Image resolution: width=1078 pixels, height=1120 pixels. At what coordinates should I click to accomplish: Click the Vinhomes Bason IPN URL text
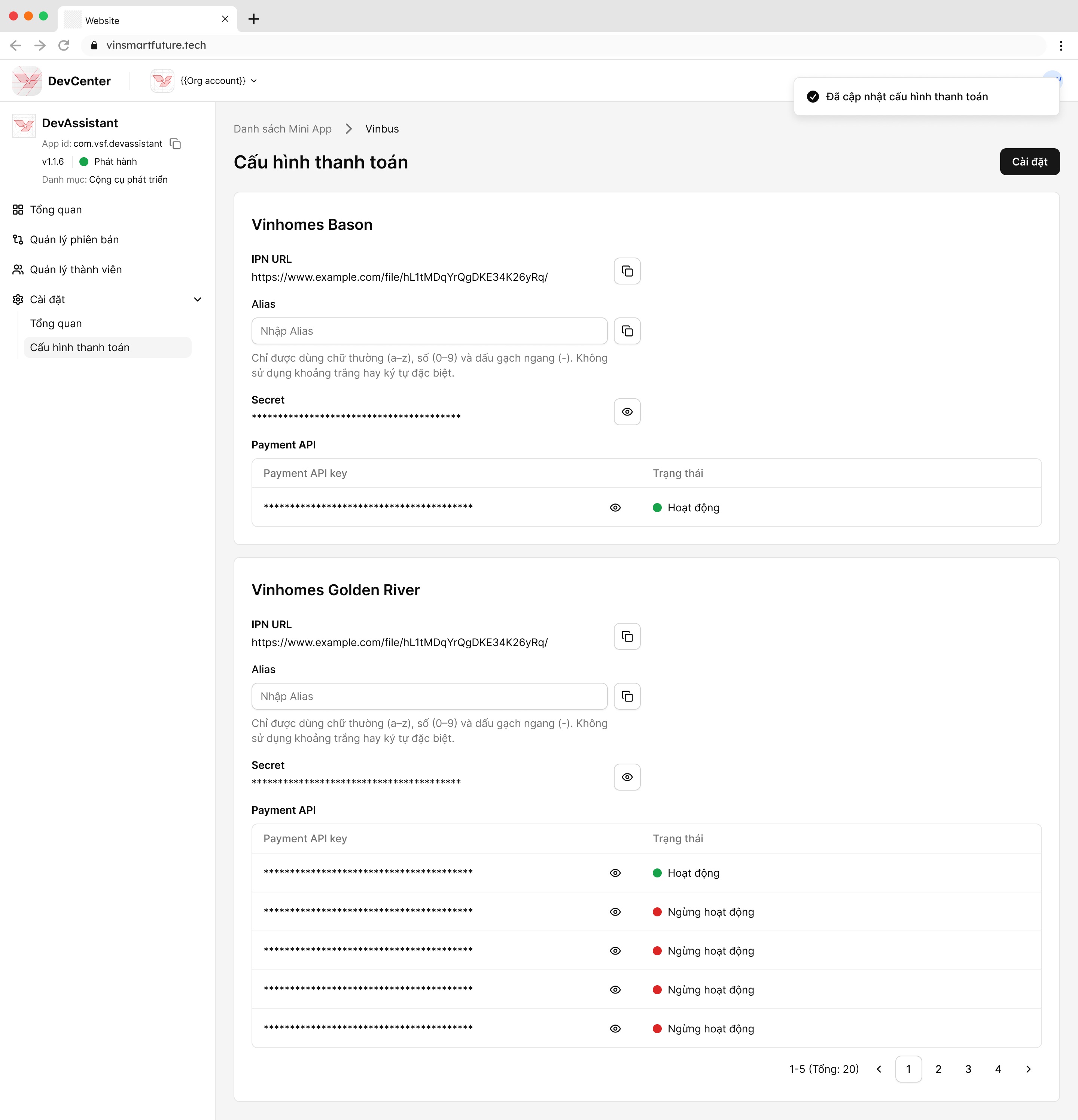coord(399,277)
